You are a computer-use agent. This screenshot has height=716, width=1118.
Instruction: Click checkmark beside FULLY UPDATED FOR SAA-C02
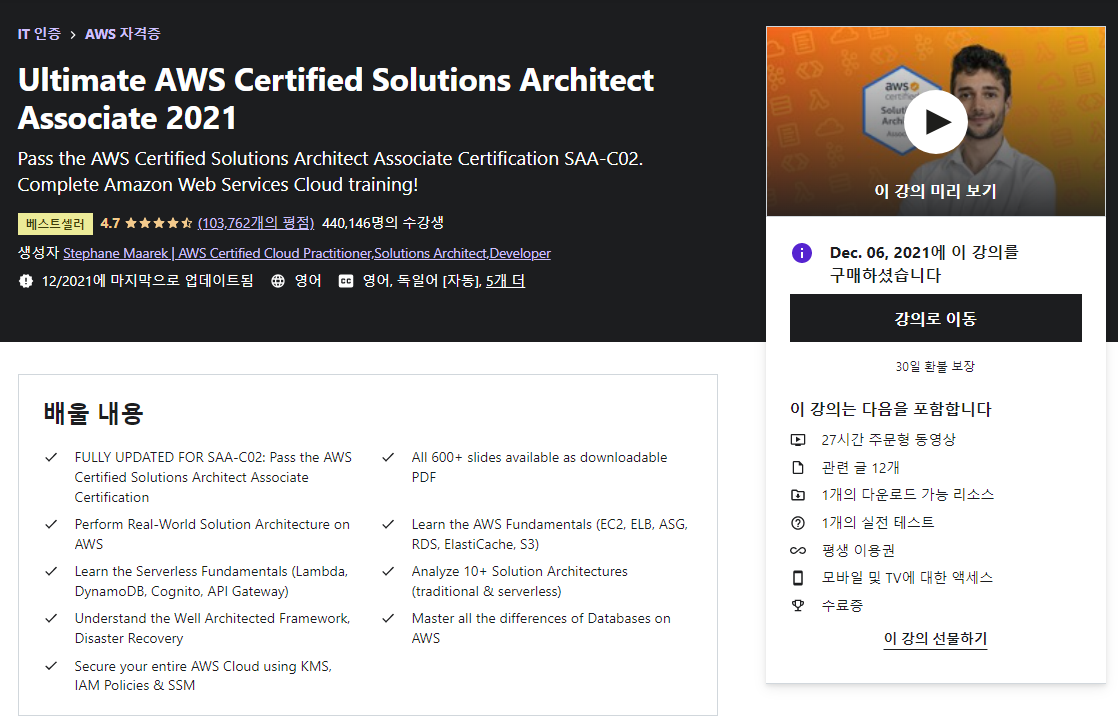(51, 457)
